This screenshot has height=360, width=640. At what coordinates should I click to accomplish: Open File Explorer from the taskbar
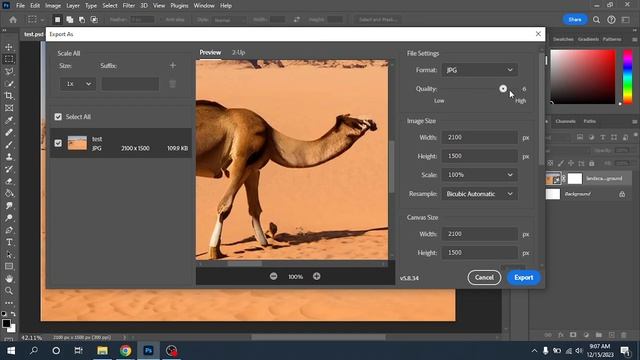click(x=102, y=351)
